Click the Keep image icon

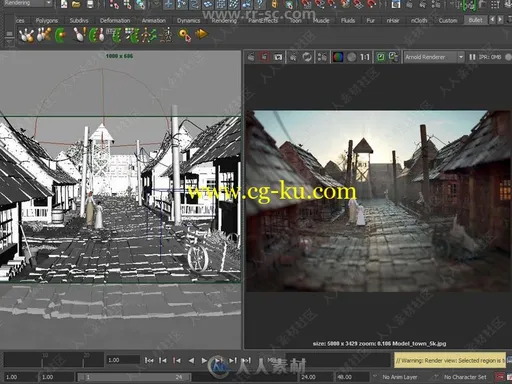tap(380, 57)
